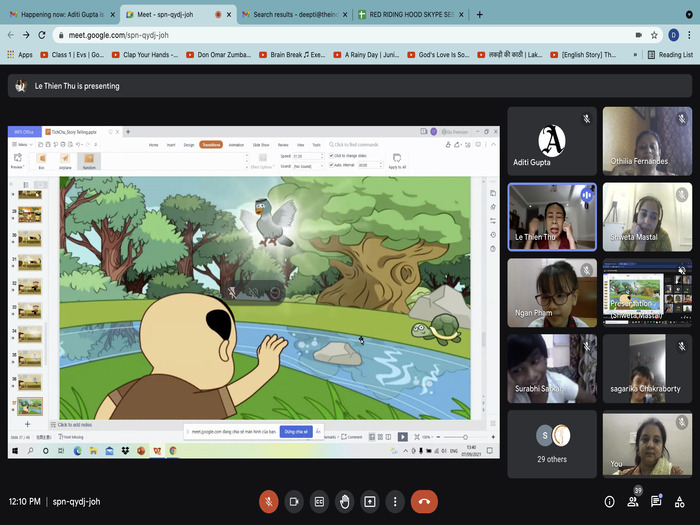Raise your hand in the meeting
This screenshot has height=525, width=700.
pyautogui.click(x=344, y=501)
